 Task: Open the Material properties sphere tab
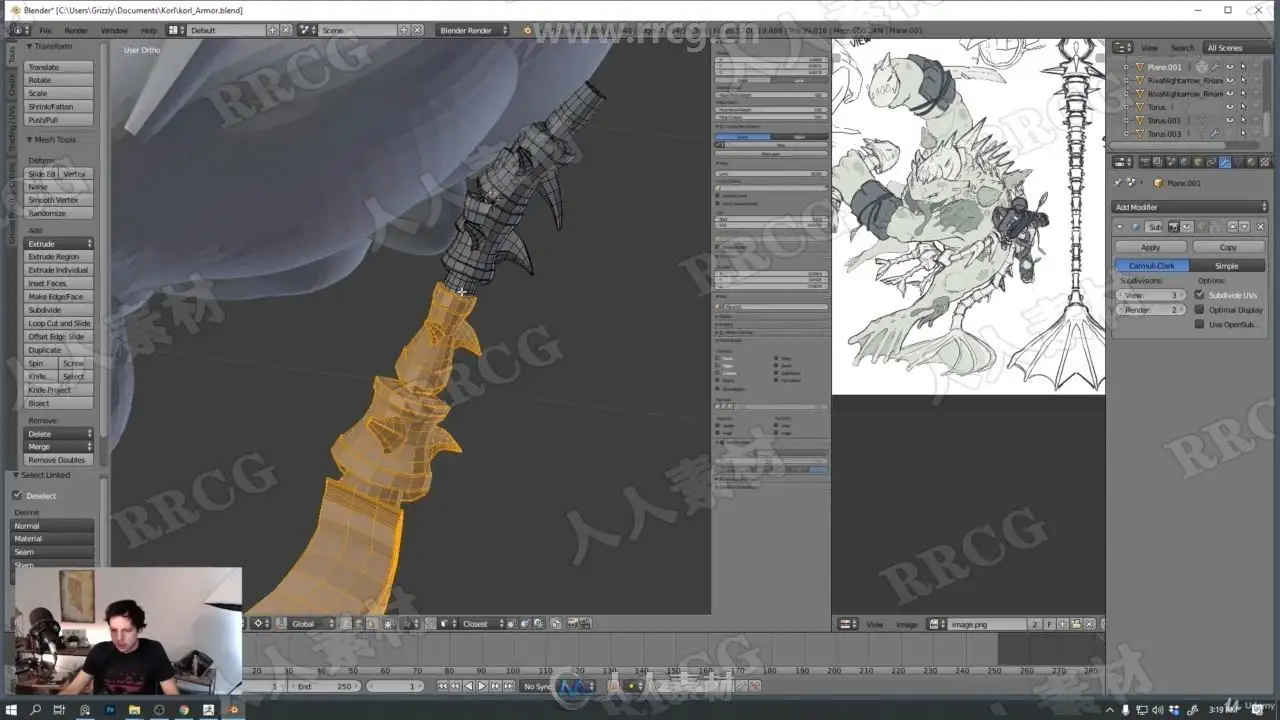pyautogui.click(x=1251, y=162)
